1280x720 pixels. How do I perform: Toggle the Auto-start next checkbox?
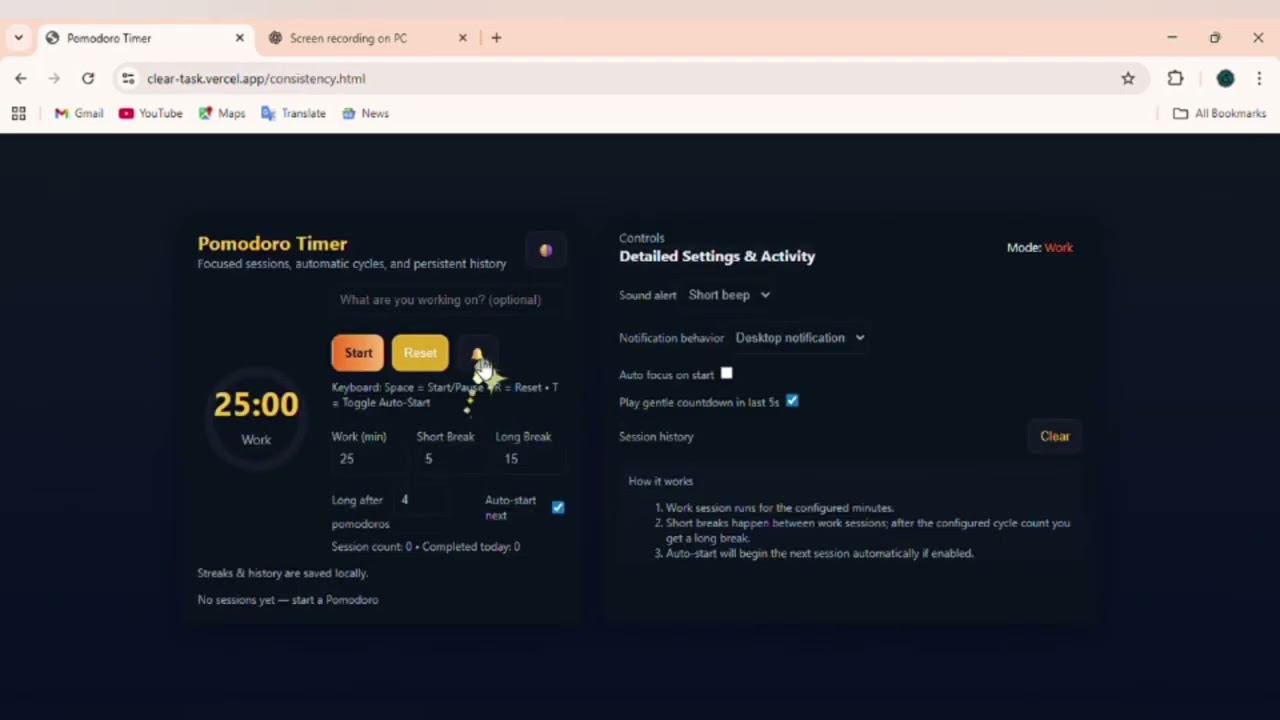558,508
